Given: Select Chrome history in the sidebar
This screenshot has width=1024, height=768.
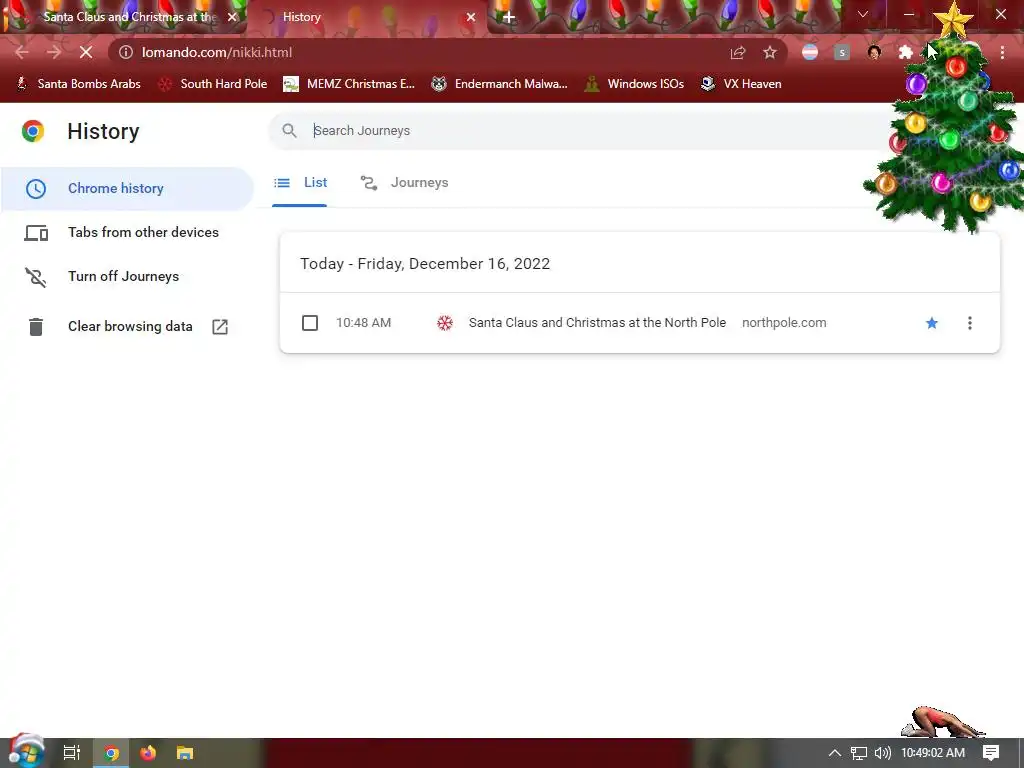Looking at the screenshot, I should point(127,189).
